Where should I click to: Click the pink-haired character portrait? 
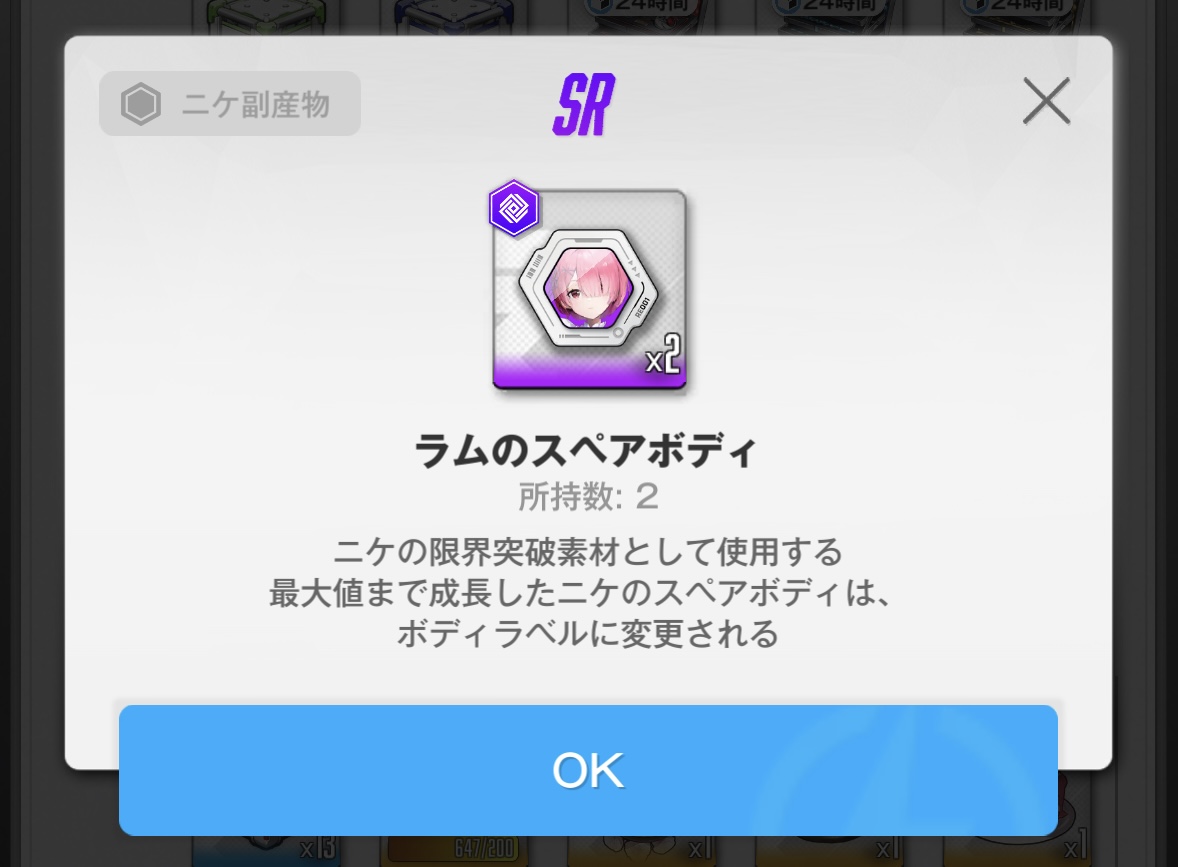tap(588, 287)
